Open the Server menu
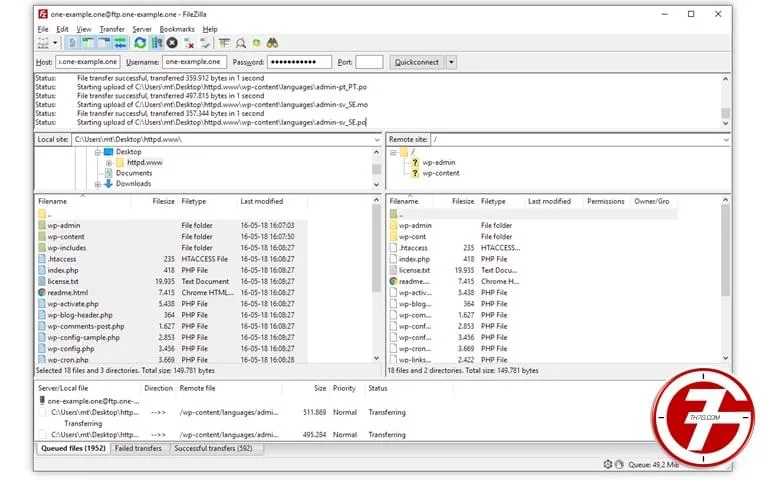Viewport: 768px width, 480px height. (142, 29)
